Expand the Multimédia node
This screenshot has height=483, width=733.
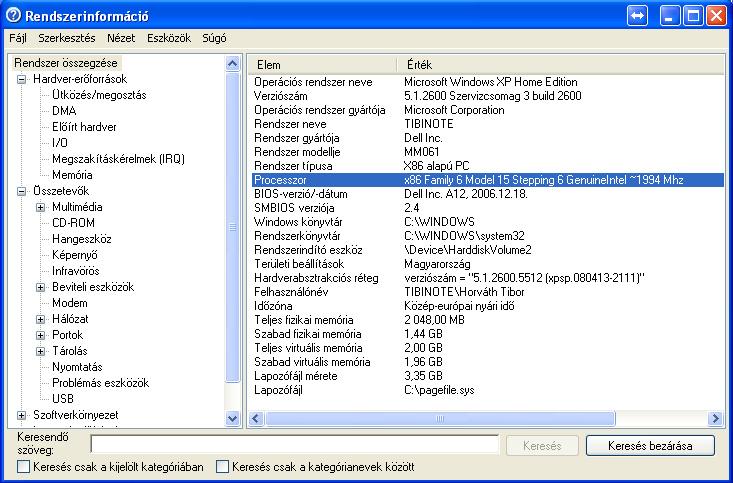pos(41,207)
